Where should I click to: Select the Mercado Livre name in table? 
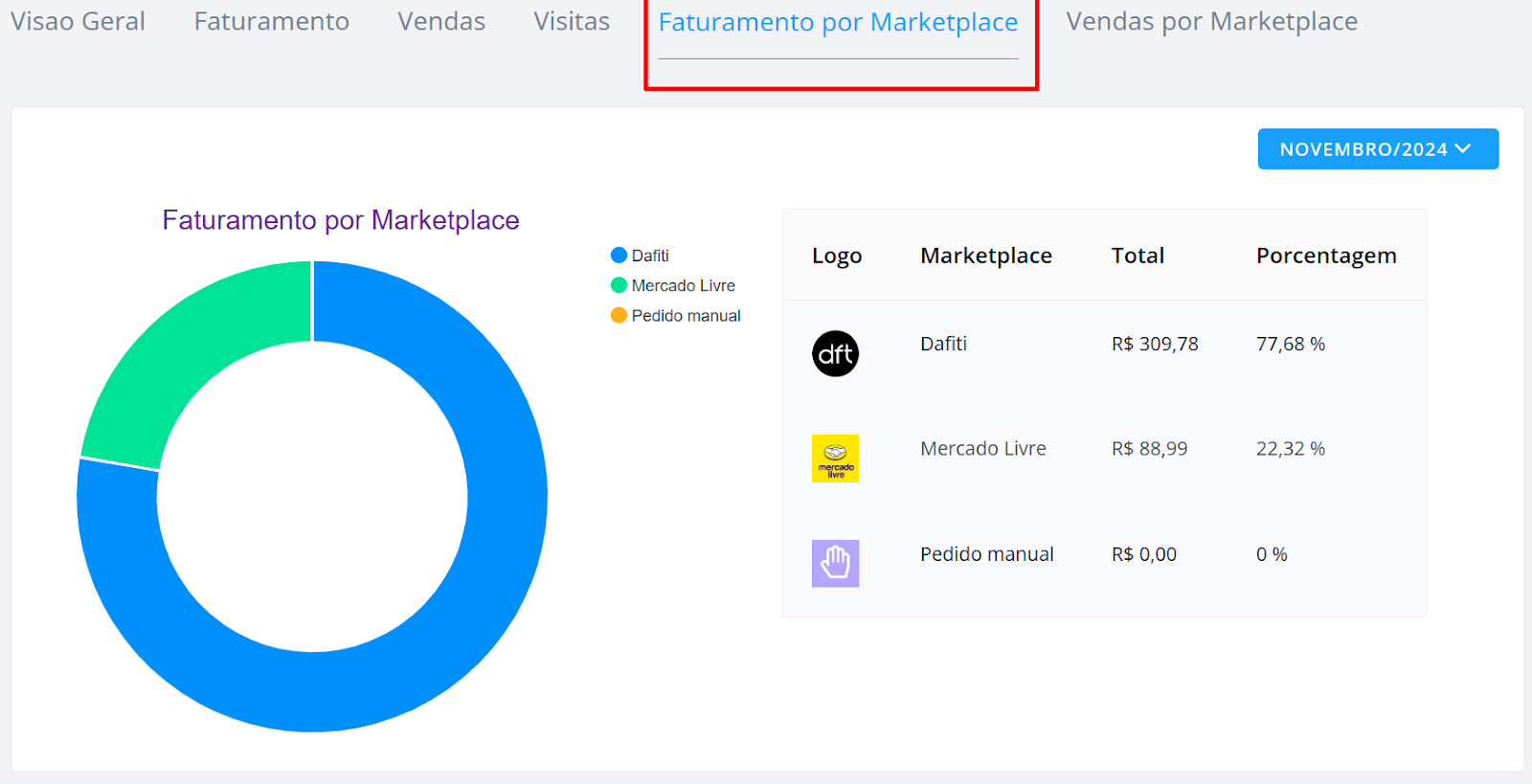(x=983, y=448)
